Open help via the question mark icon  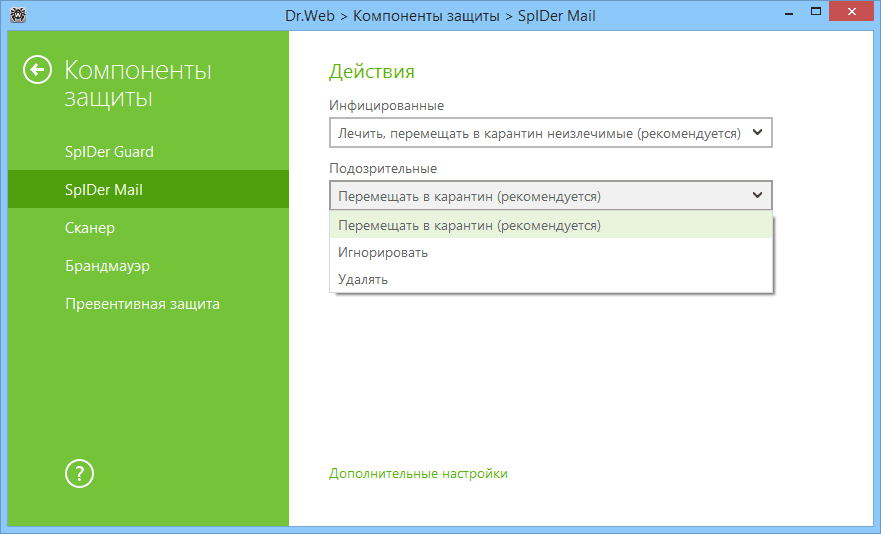coord(79,473)
